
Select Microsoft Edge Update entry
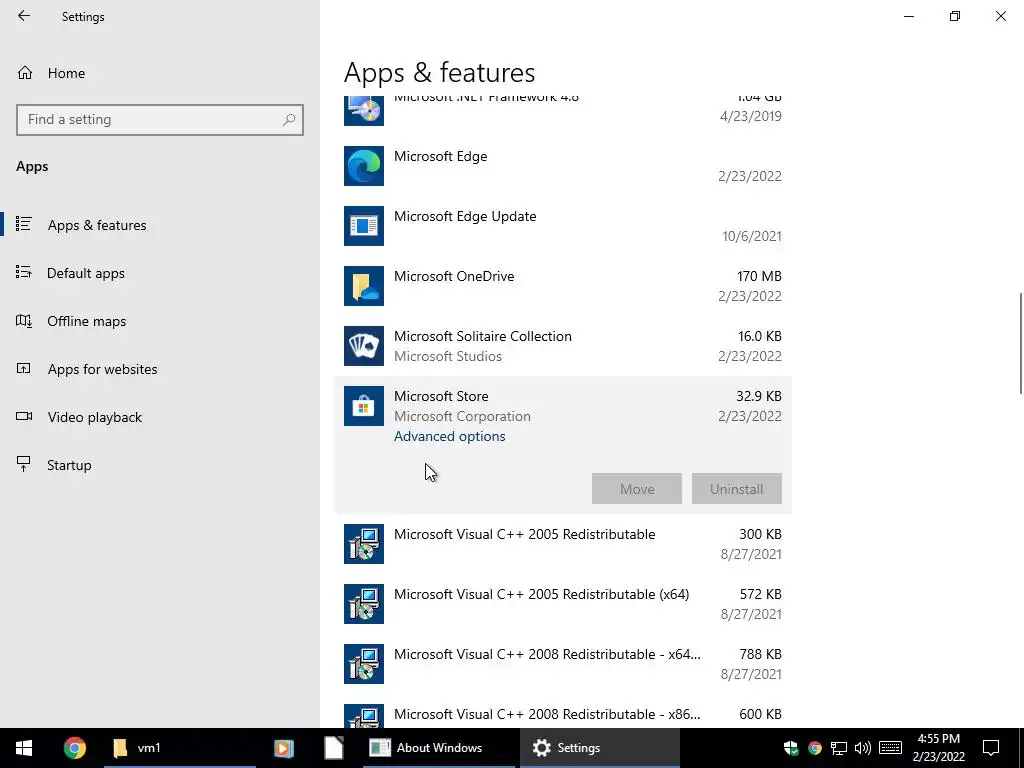(563, 226)
